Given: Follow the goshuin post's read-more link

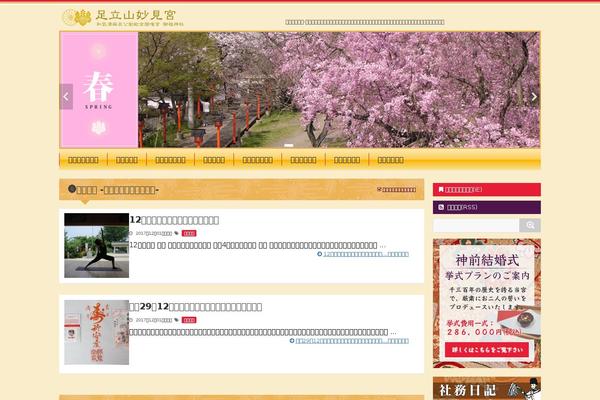Looking at the screenshot, I should coord(349,341).
